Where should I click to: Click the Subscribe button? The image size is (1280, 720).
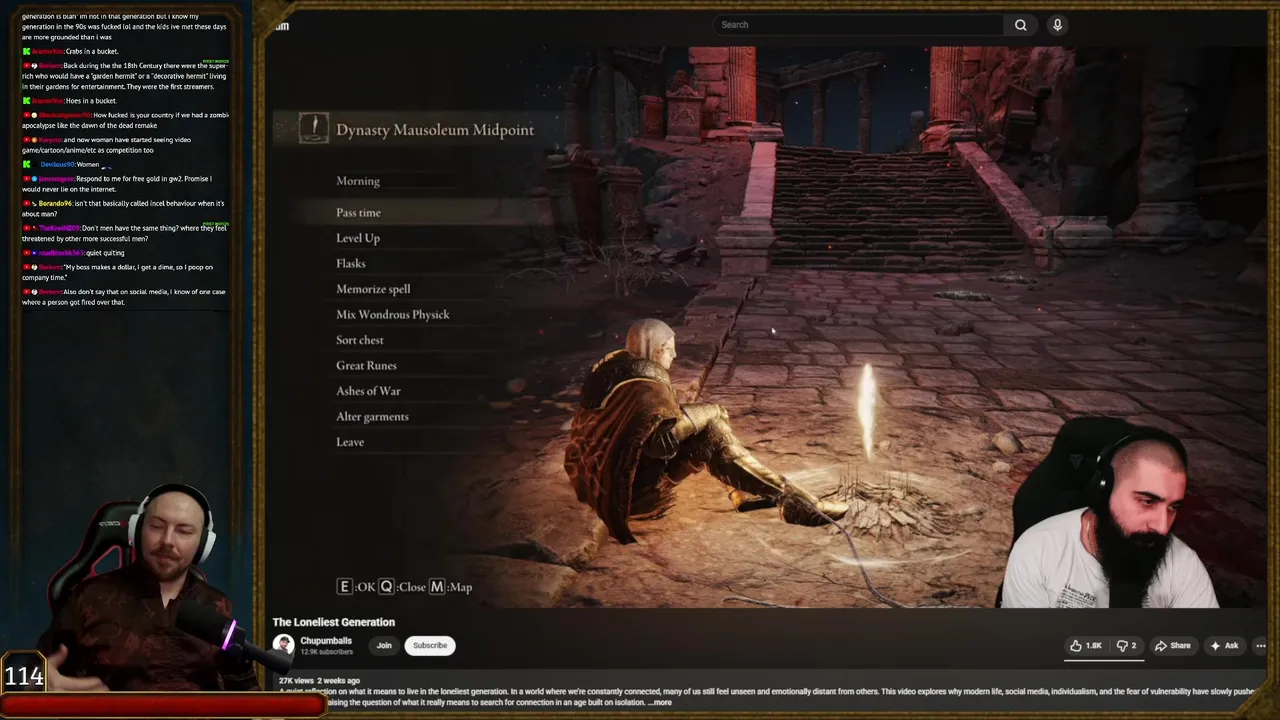tap(430, 646)
